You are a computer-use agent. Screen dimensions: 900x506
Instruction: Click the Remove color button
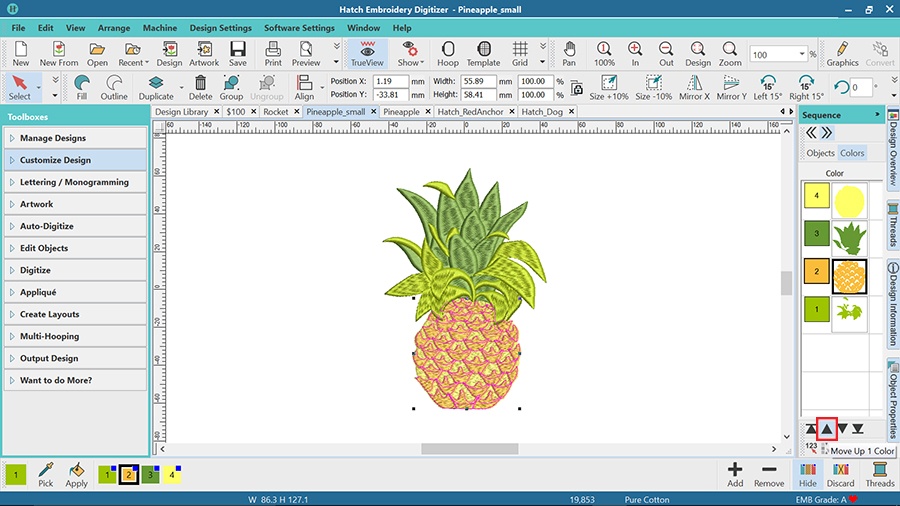pos(768,474)
